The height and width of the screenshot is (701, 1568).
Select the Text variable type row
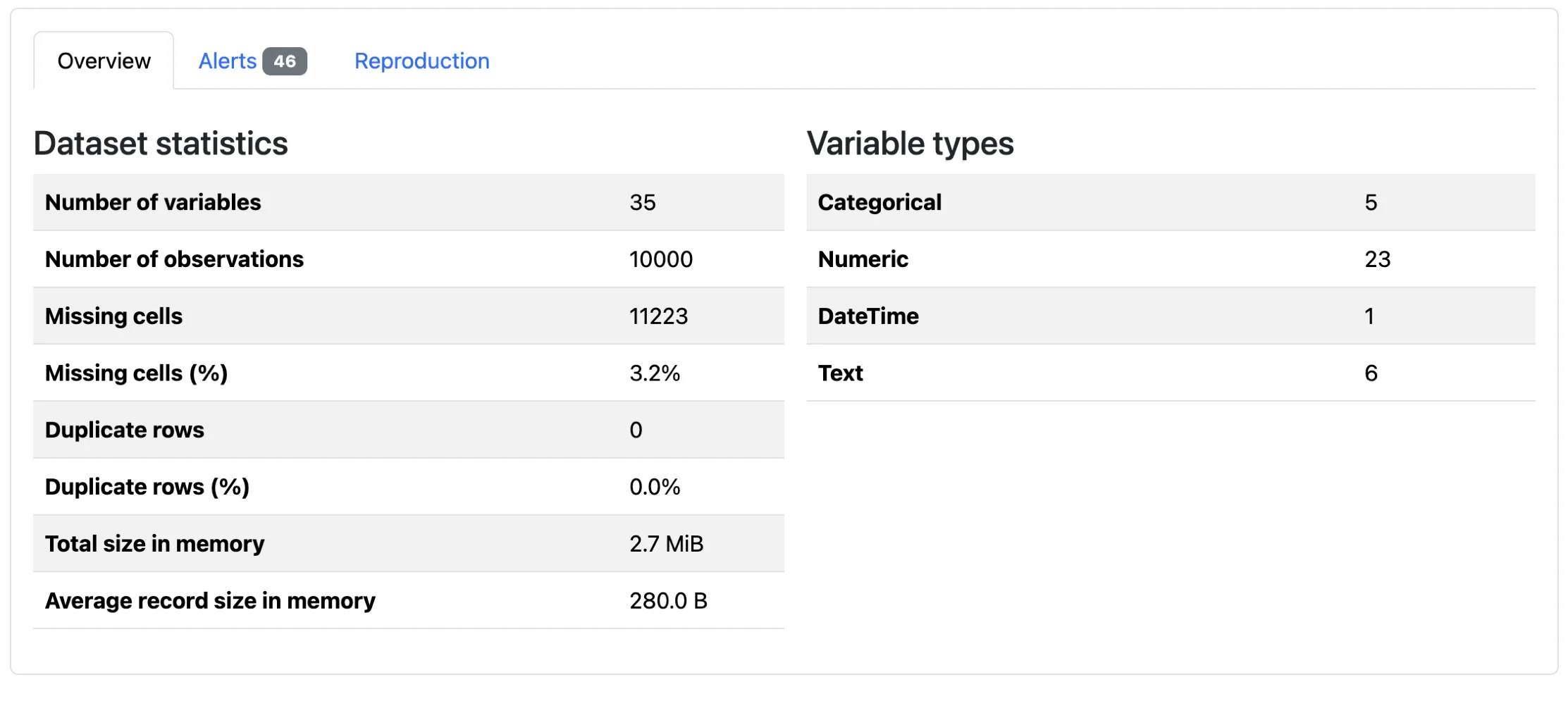(x=1170, y=373)
